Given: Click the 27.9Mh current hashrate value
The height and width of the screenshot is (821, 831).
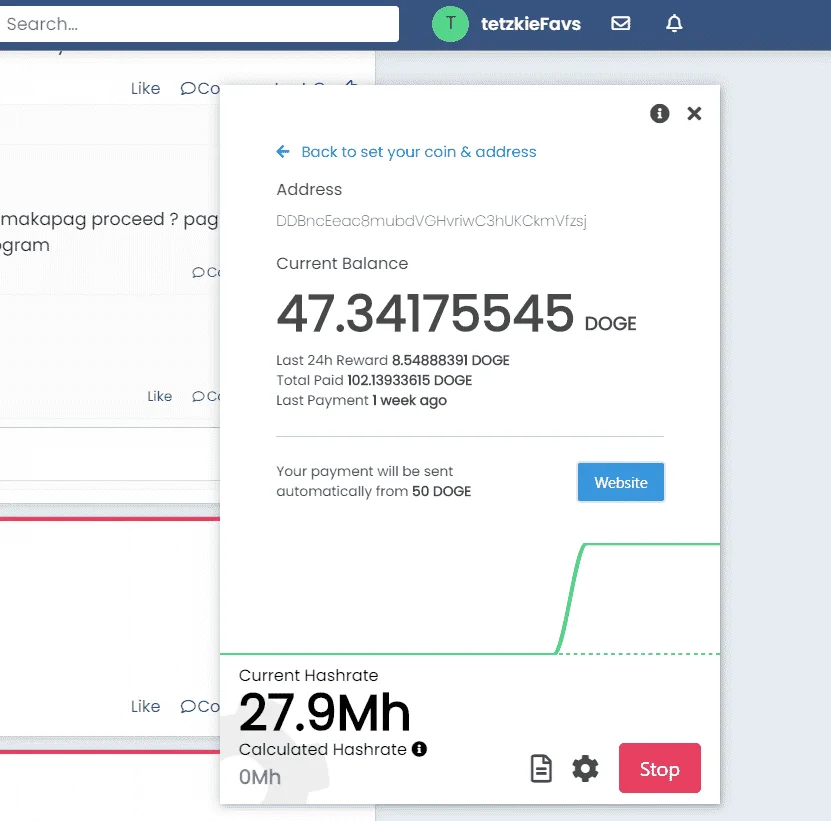Looking at the screenshot, I should pyautogui.click(x=324, y=712).
